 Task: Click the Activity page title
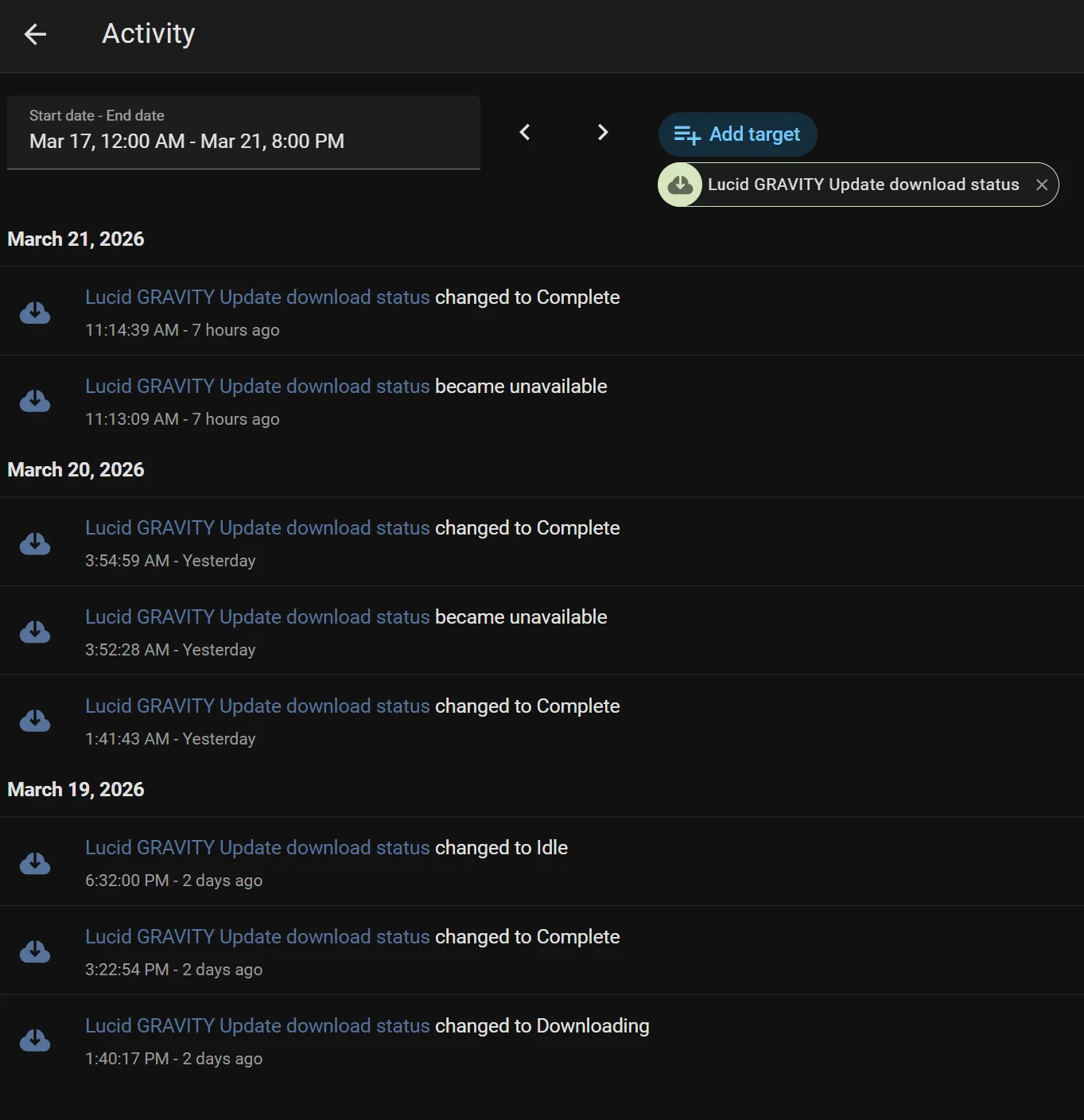149,33
